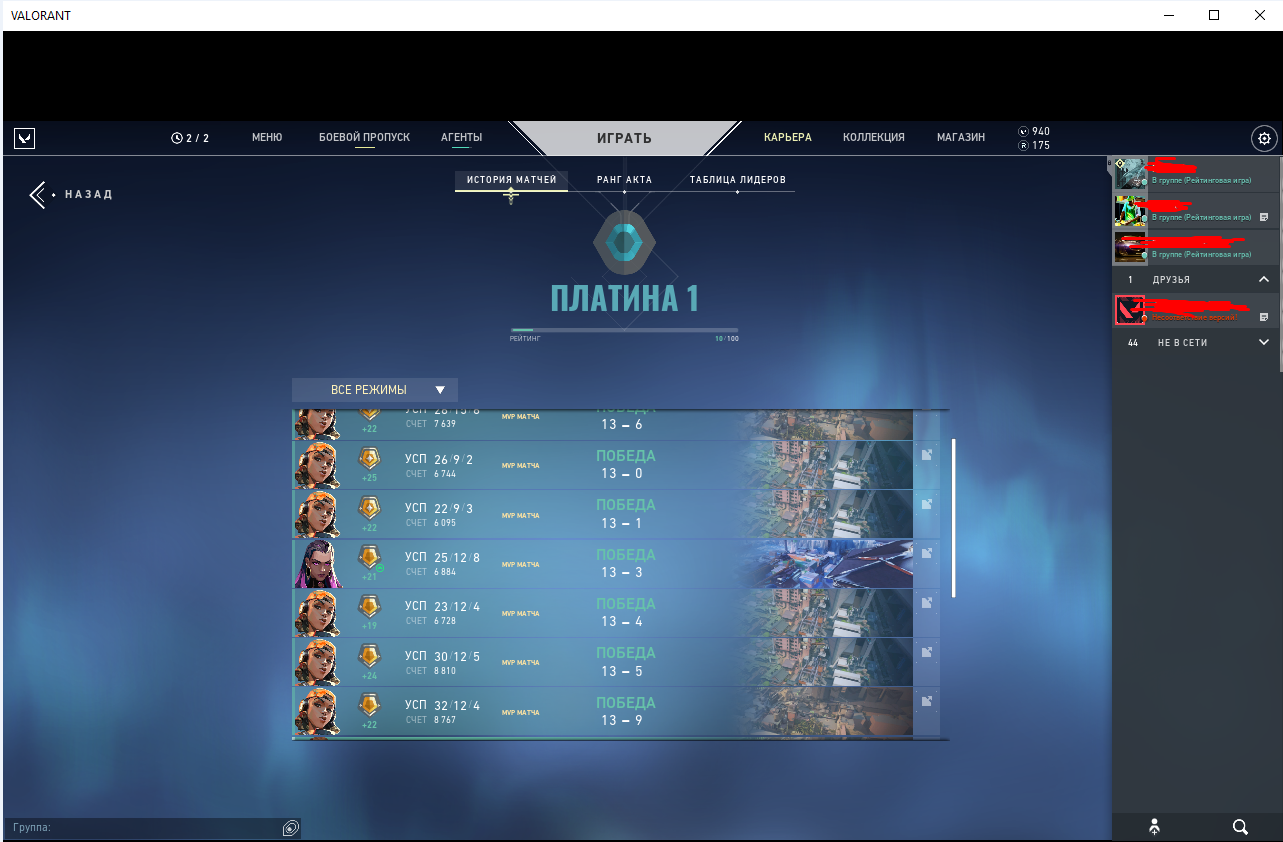Viewport: 1283px width, 842px height.
Task: Switch to the ТАБЛИЦА ЛИДЕРОВ tab
Action: [x=737, y=180]
